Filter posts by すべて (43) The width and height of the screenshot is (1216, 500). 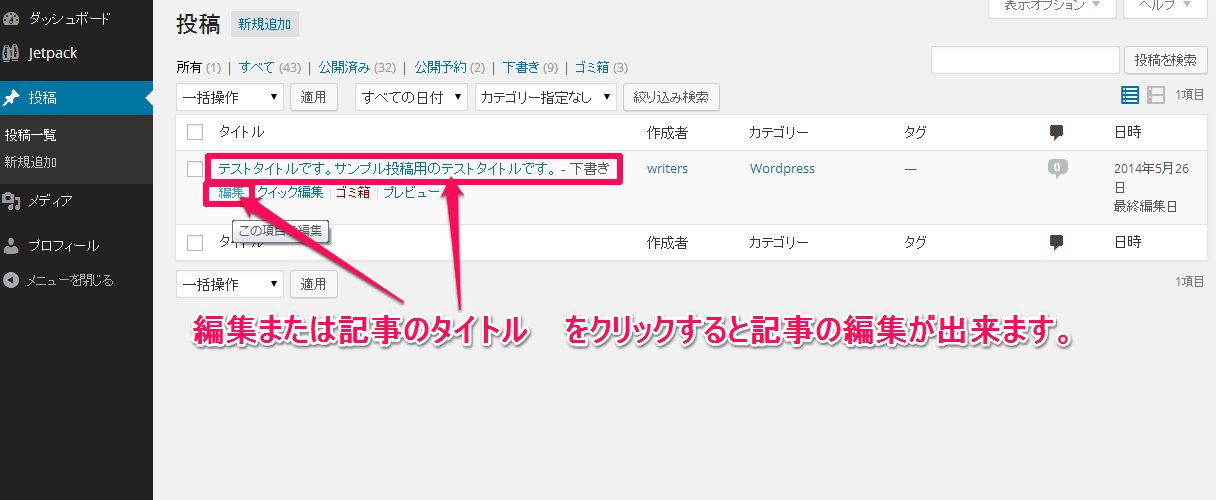pos(270,68)
